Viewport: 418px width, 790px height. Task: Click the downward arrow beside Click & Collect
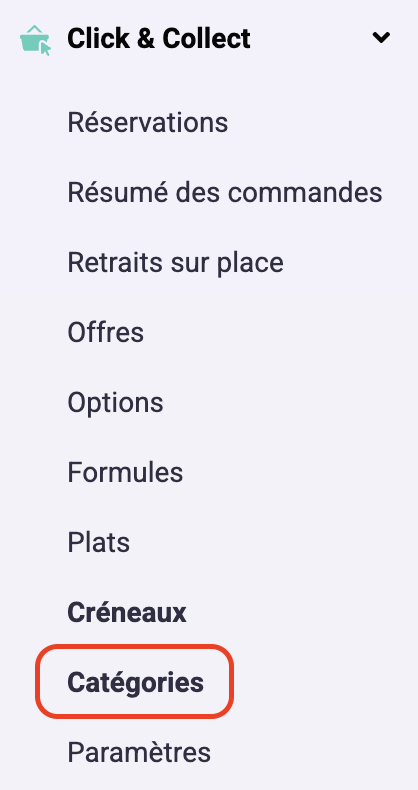[x=381, y=37]
